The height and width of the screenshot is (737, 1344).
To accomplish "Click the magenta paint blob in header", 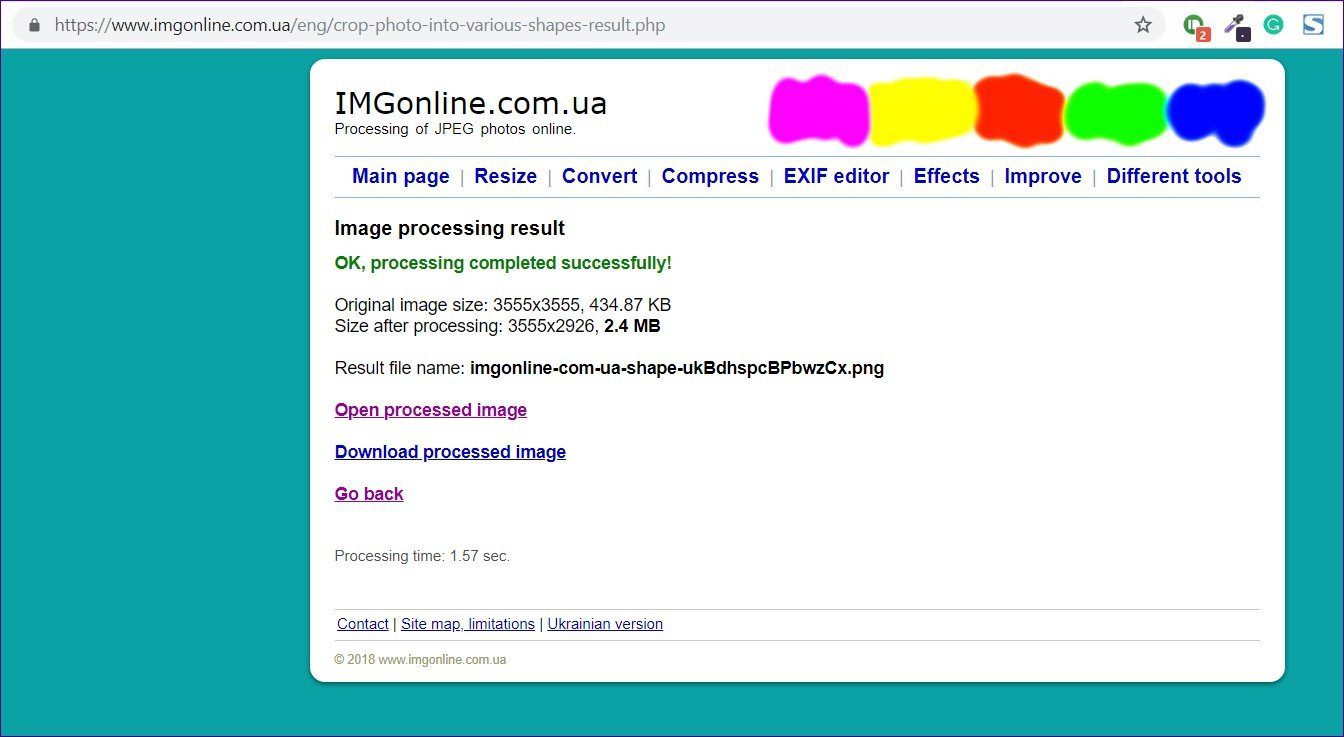I will [819, 109].
